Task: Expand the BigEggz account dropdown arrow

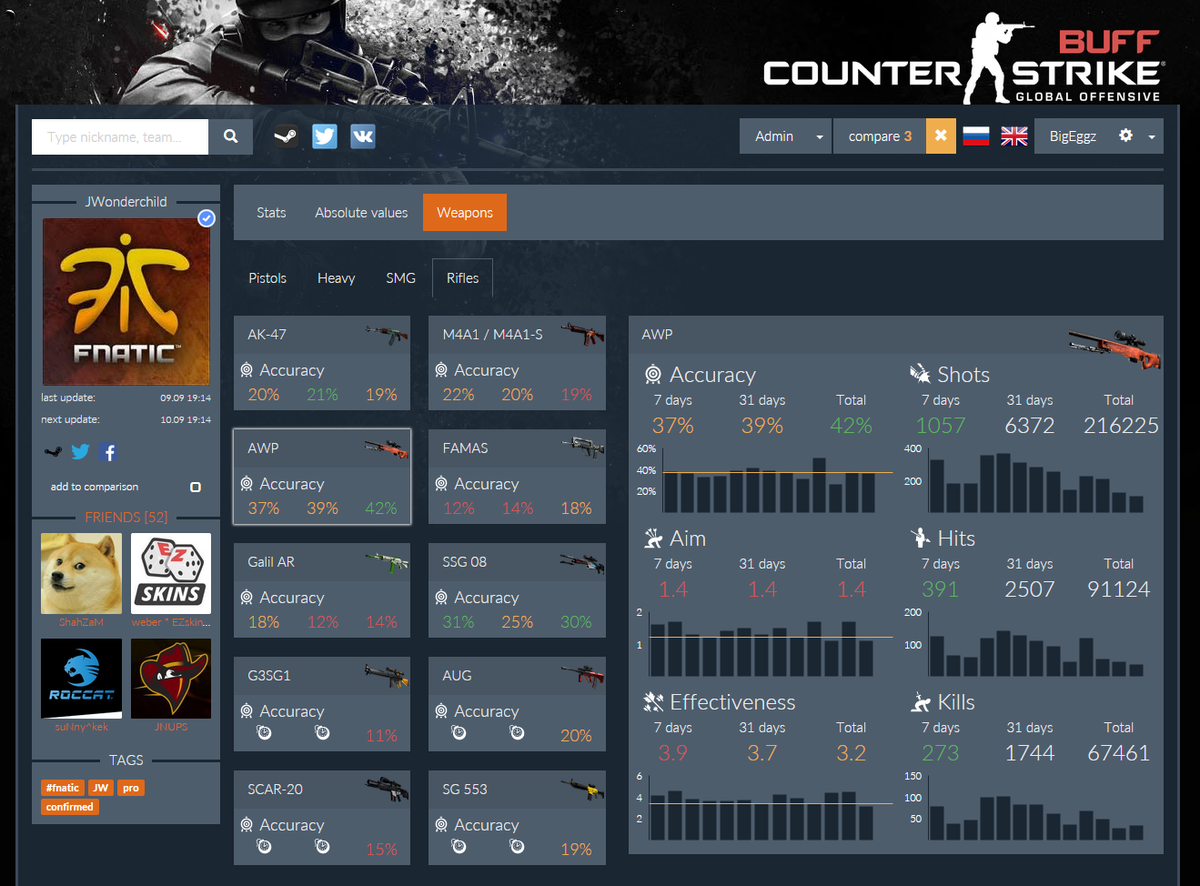Action: pyautogui.click(x=1152, y=137)
